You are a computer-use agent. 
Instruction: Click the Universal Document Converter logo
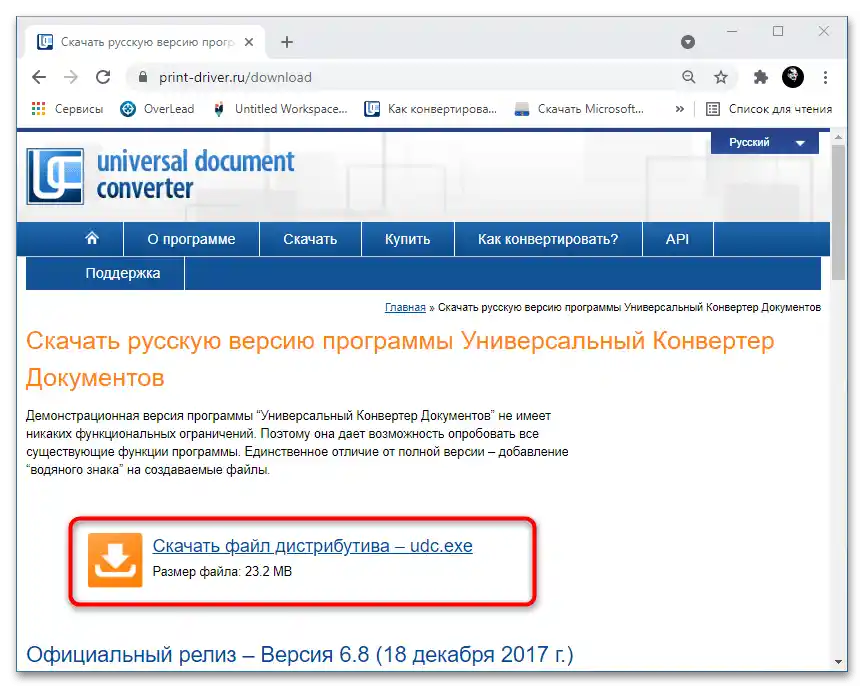[x=160, y=176]
